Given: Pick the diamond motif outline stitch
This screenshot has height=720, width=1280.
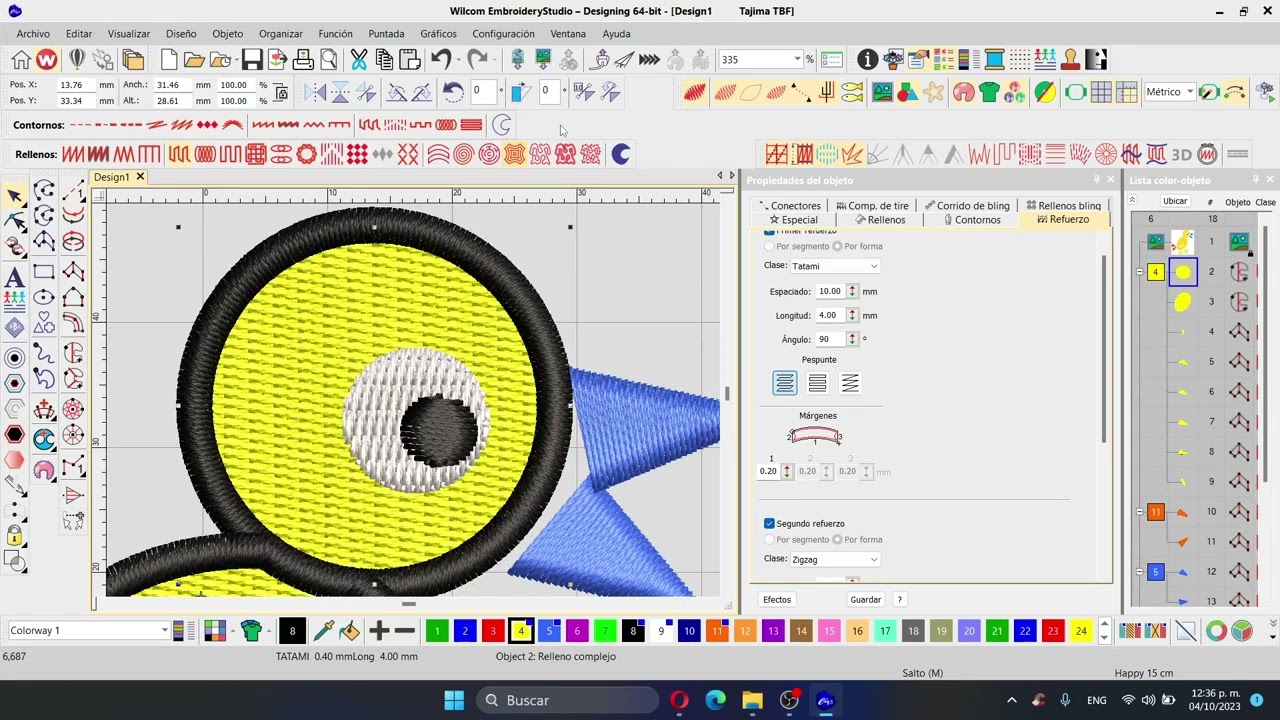Looking at the screenshot, I should pos(207,125).
